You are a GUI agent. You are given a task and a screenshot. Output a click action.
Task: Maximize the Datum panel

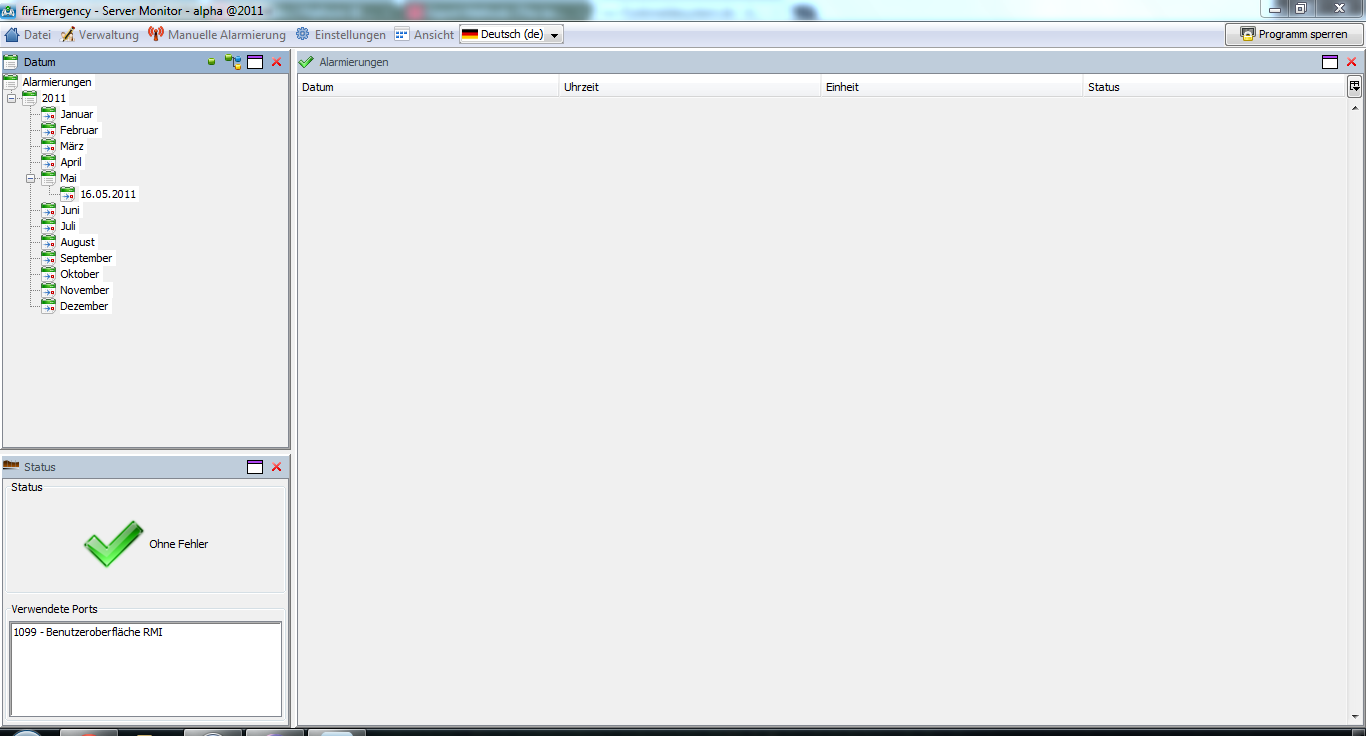(255, 62)
